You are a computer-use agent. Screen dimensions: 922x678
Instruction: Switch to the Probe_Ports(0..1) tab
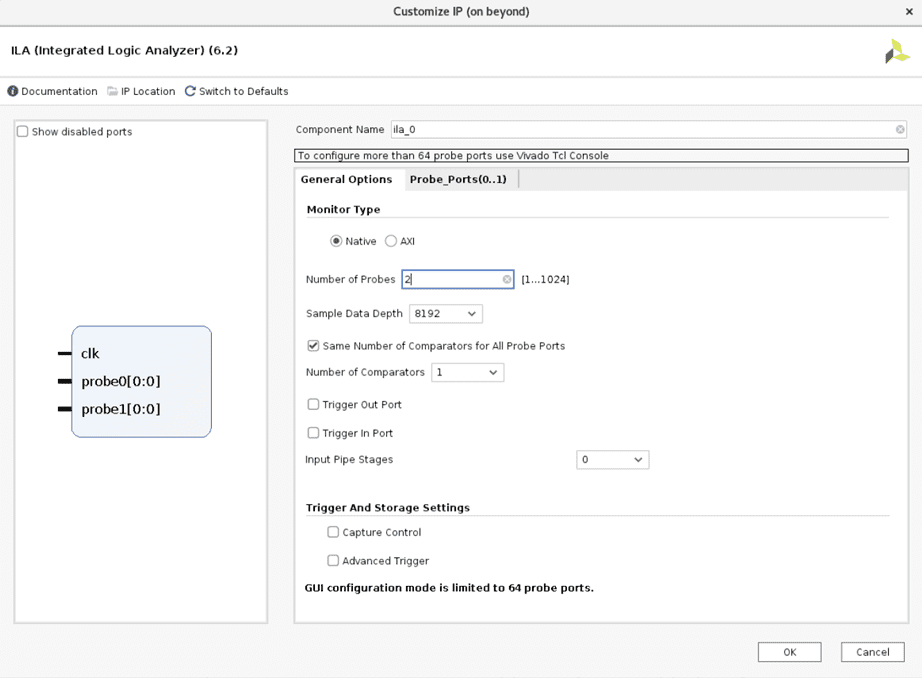click(458, 179)
